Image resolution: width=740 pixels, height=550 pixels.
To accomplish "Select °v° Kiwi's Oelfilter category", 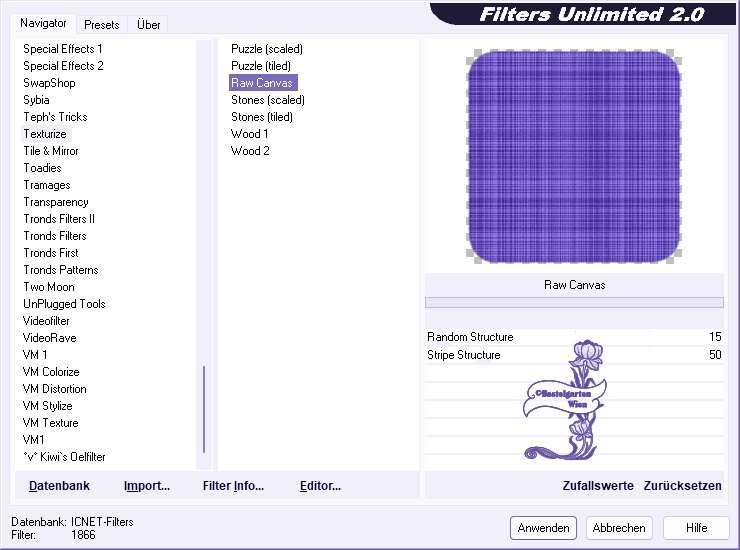I will pyautogui.click(x=64, y=457).
